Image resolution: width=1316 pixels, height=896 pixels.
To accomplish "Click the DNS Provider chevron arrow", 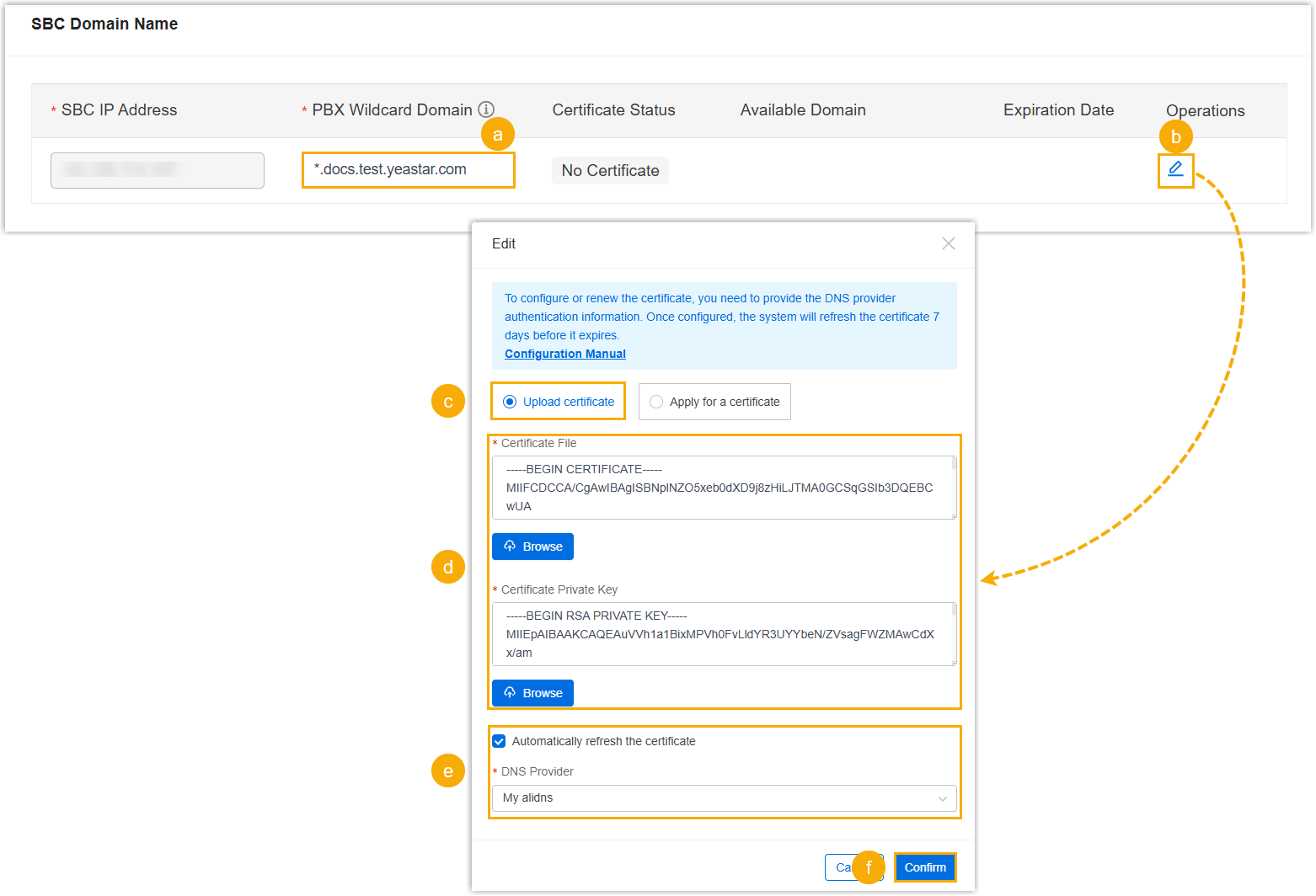I will point(942,798).
